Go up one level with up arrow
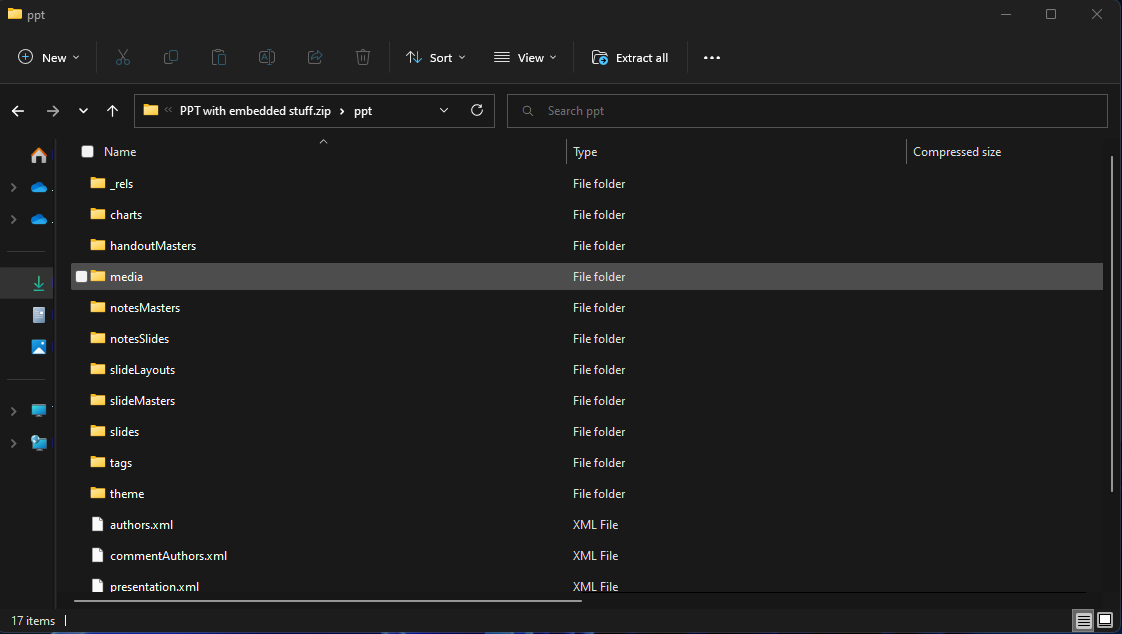 coord(112,111)
